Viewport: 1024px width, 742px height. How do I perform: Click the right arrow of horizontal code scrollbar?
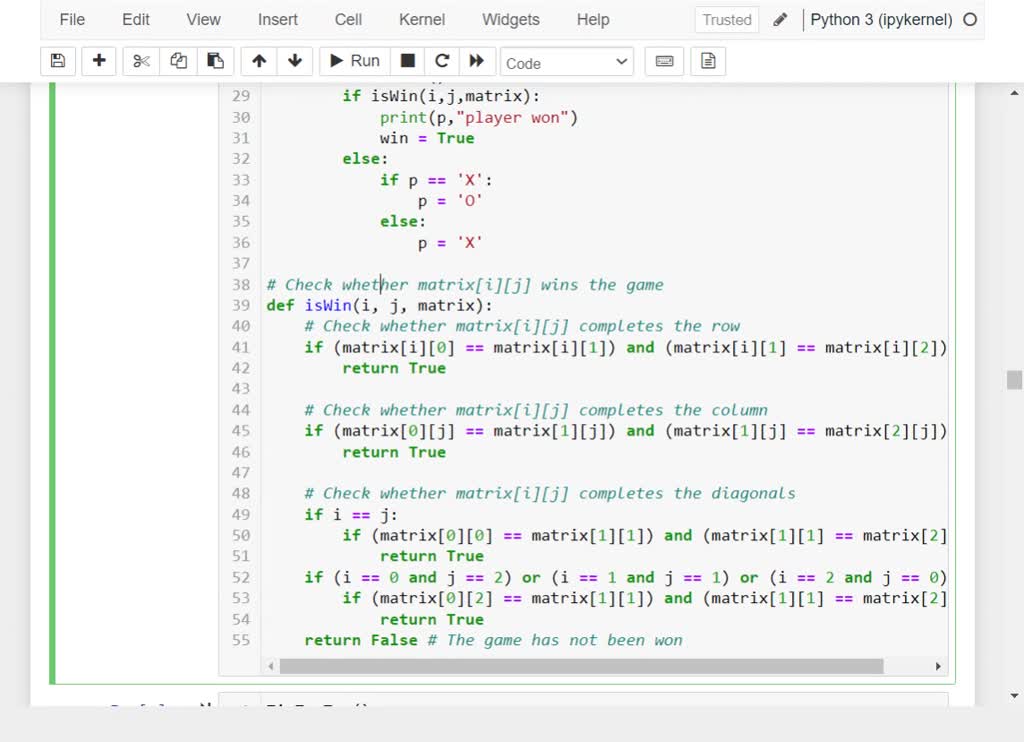pos(938,666)
